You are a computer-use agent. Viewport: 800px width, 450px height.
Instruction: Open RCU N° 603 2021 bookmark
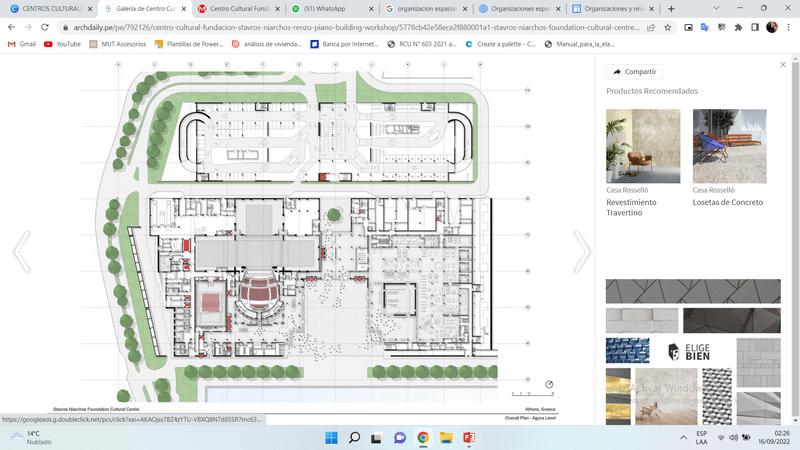(421, 44)
